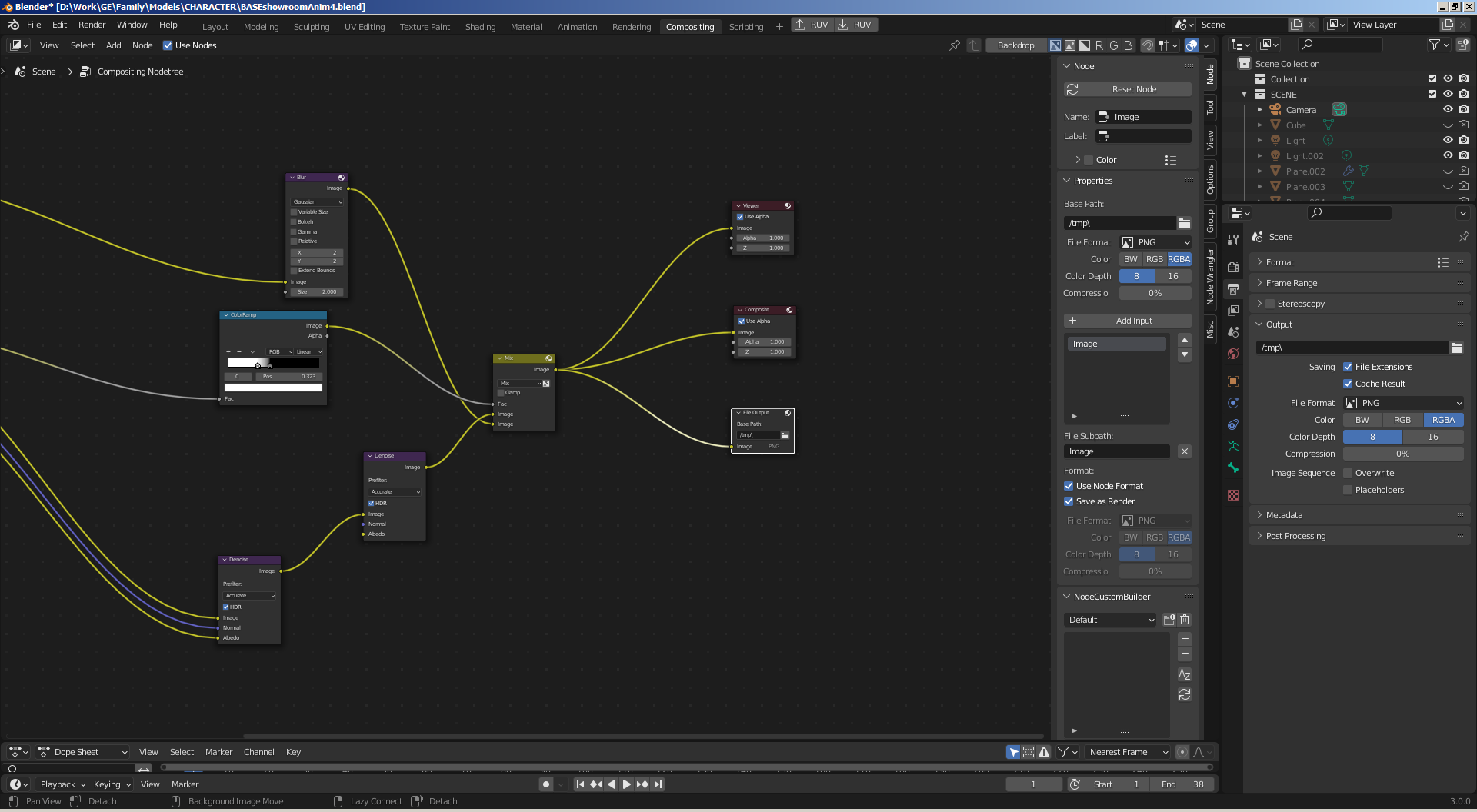Image resolution: width=1477 pixels, height=812 pixels.
Task: Open the Physics properties tab icon
Action: (x=1233, y=403)
